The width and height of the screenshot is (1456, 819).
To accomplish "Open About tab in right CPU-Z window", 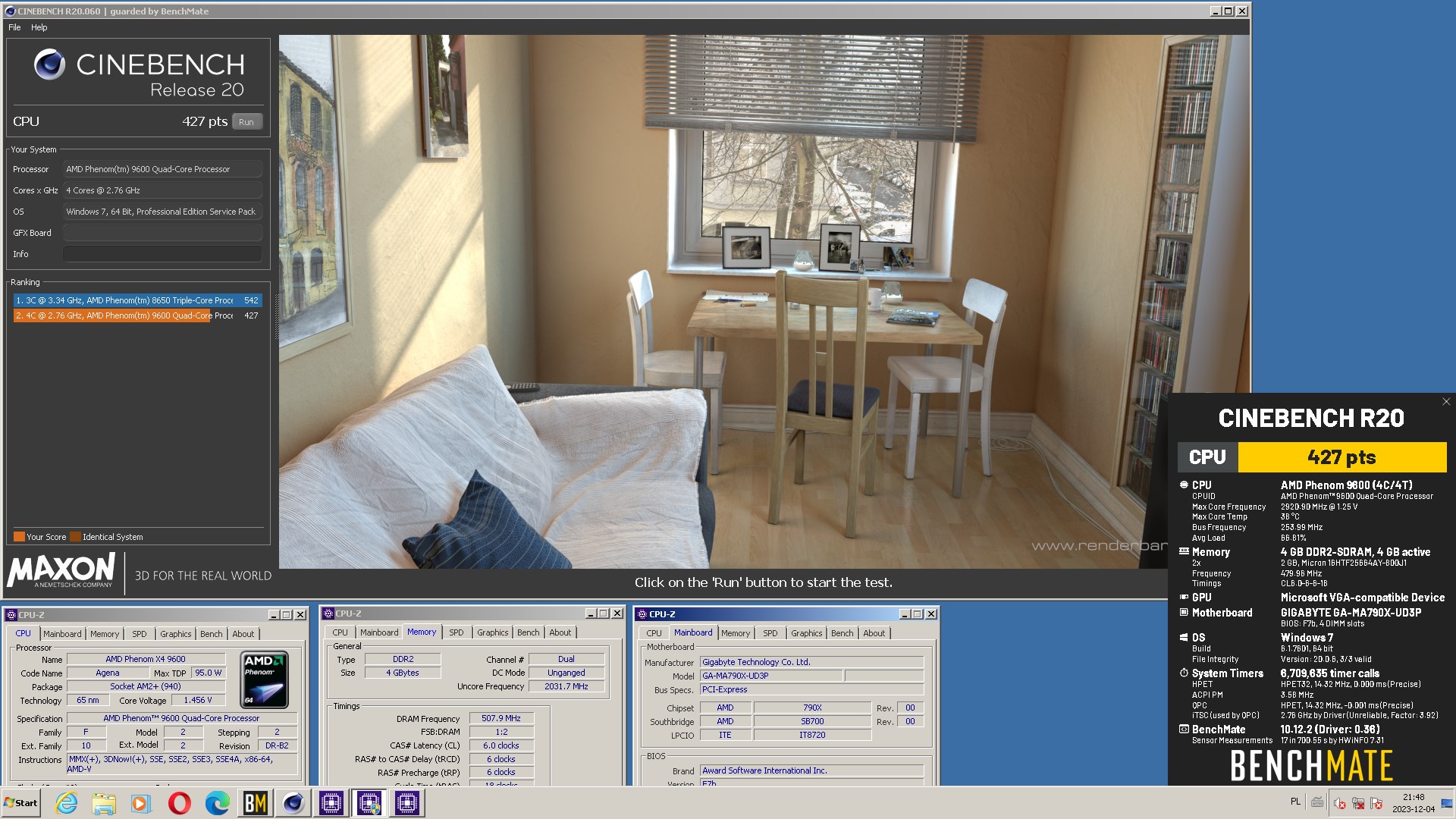I will pyautogui.click(x=874, y=633).
